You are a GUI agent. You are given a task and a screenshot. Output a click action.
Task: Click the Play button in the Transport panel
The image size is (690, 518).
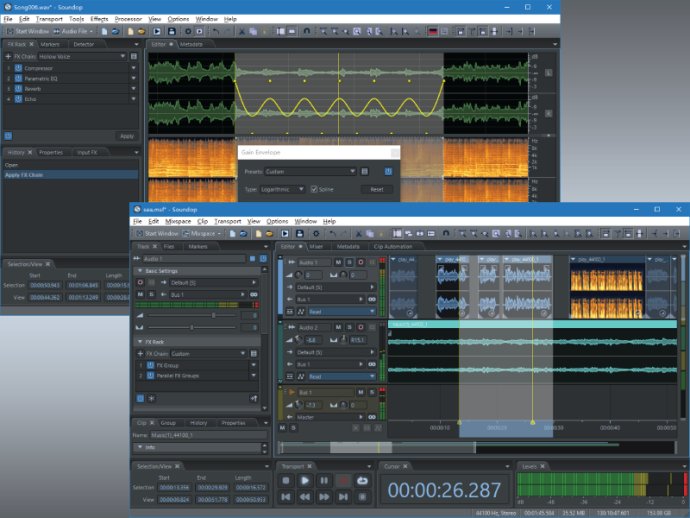pyautogui.click(x=305, y=481)
